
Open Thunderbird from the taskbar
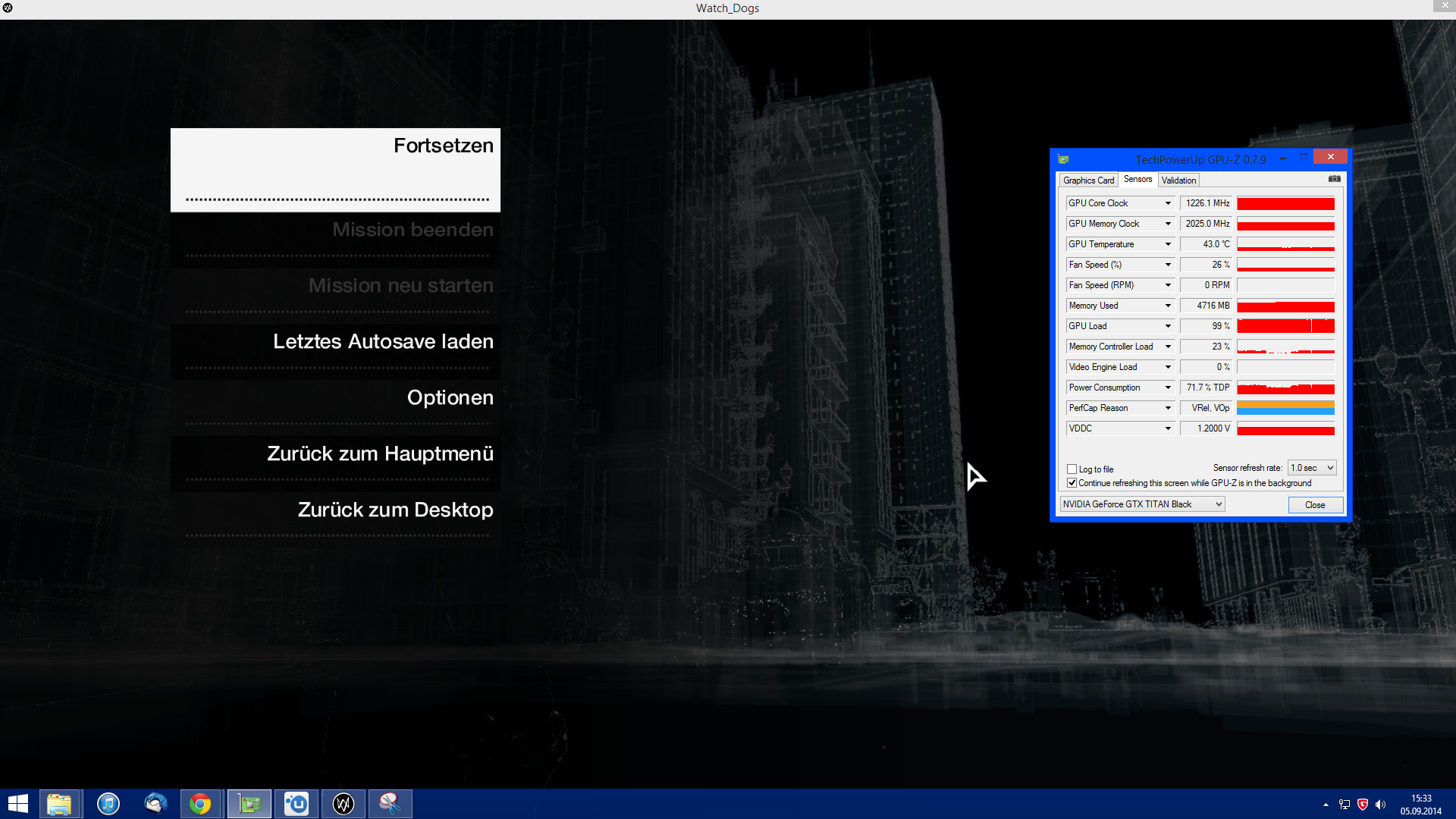[155, 803]
